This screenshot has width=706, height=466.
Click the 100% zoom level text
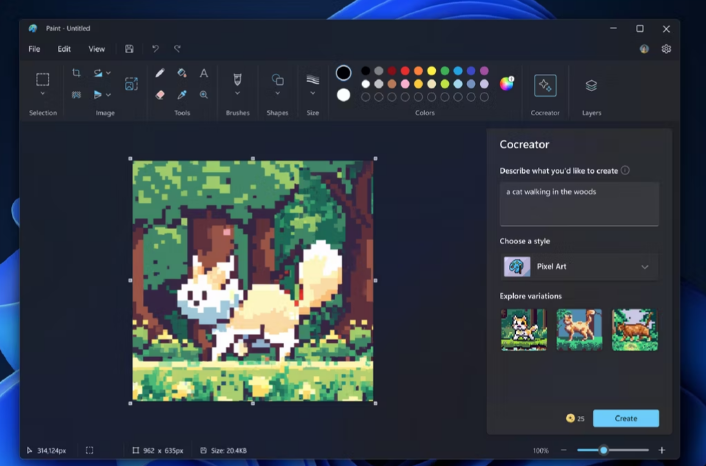pos(540,450)
